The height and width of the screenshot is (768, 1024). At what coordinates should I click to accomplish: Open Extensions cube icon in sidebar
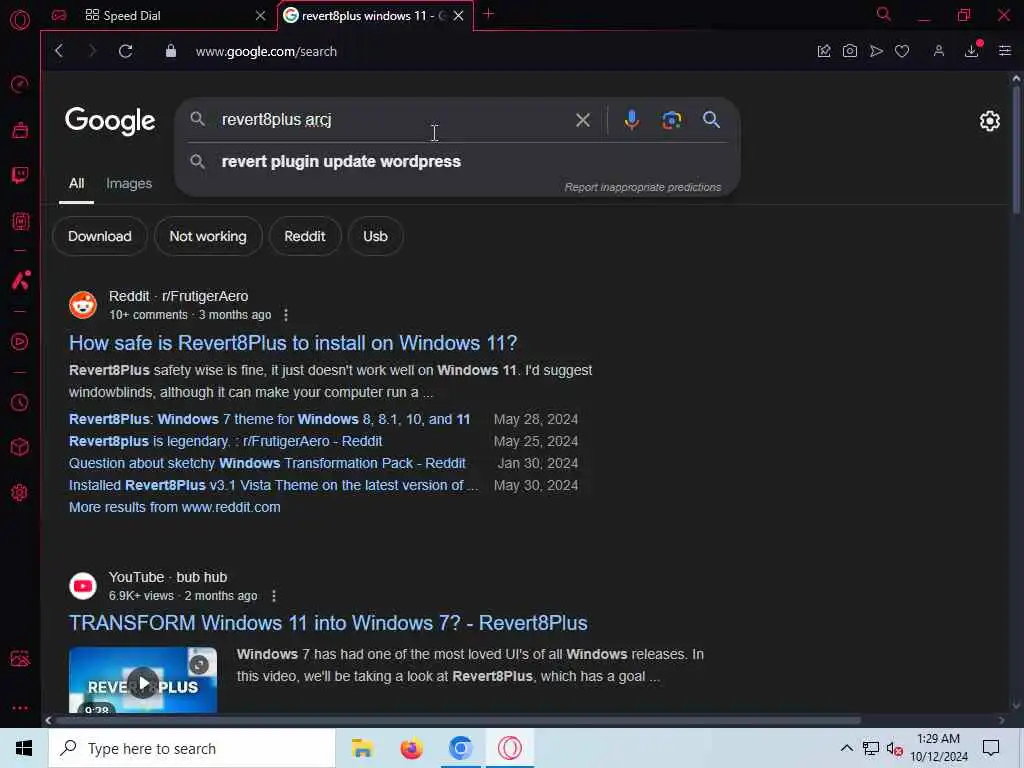20,447
